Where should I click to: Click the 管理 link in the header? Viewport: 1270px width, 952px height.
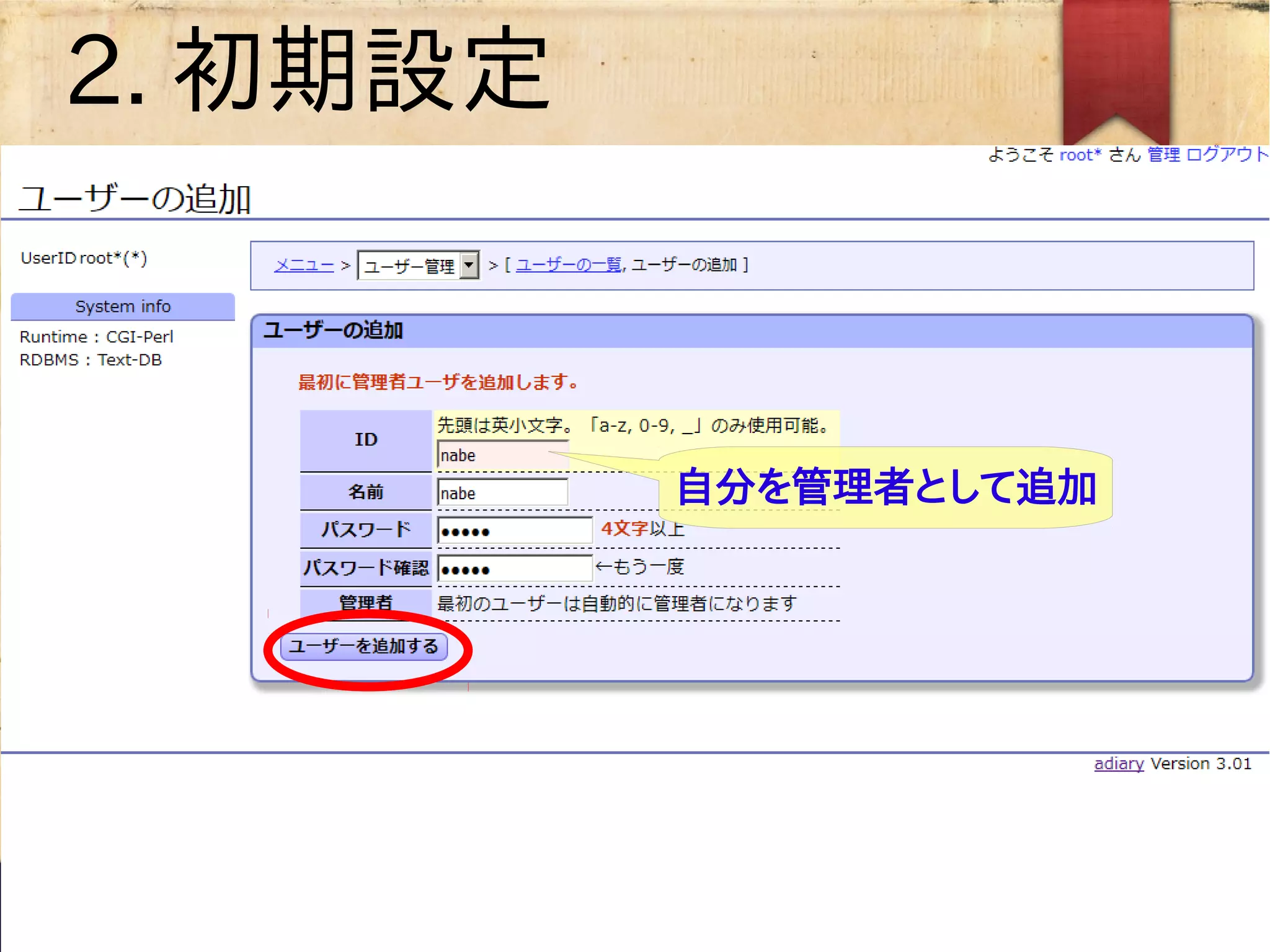[x=1163, y=154]
